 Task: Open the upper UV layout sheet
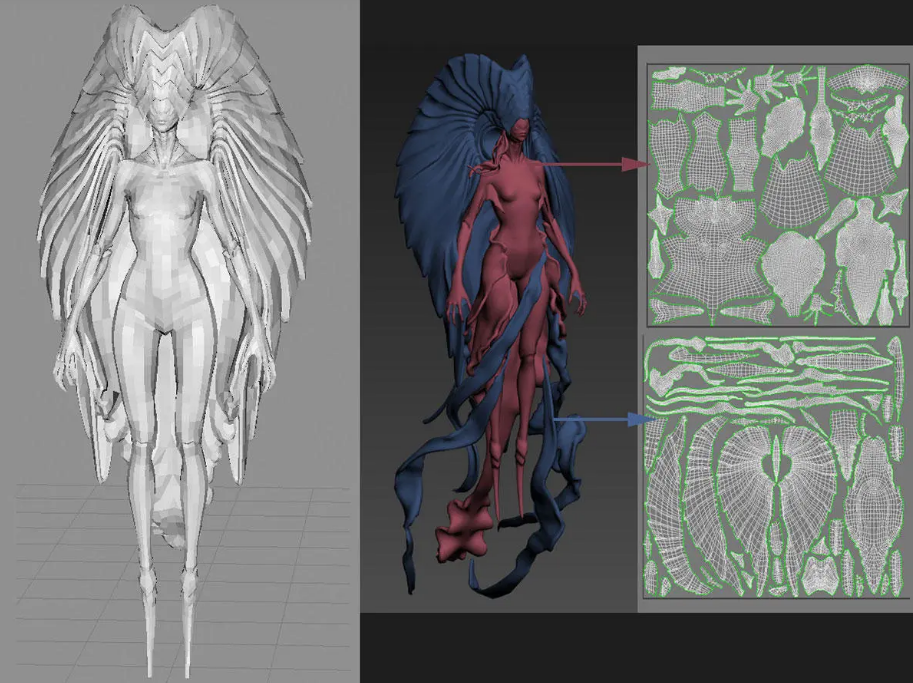click(x=779, y=195)
